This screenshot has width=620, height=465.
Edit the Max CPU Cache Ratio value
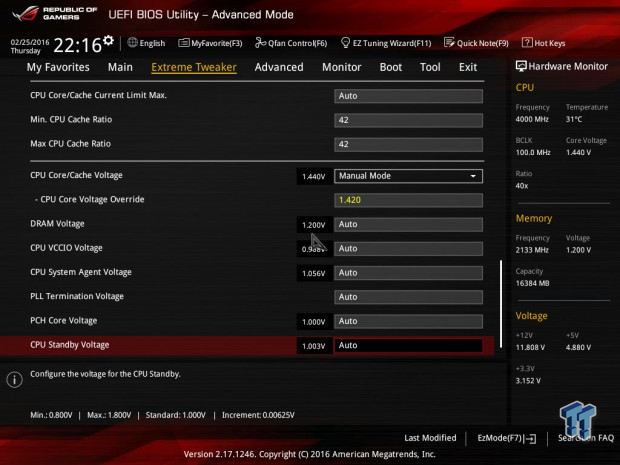pos(408,144)
